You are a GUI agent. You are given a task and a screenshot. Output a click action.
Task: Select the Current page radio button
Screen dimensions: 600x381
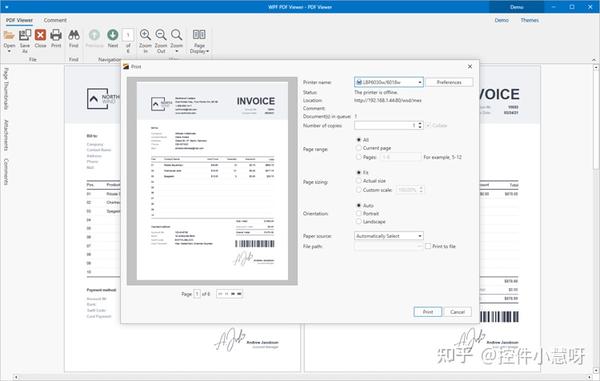point(359,148)
